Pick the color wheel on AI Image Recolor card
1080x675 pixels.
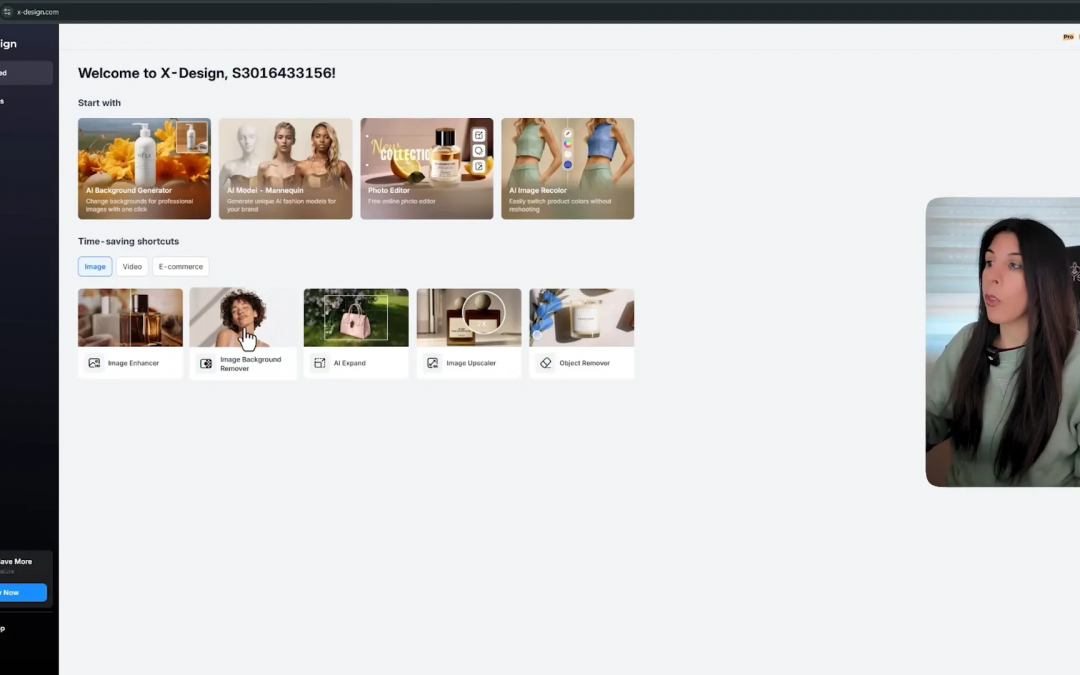[x=568, y=144]
